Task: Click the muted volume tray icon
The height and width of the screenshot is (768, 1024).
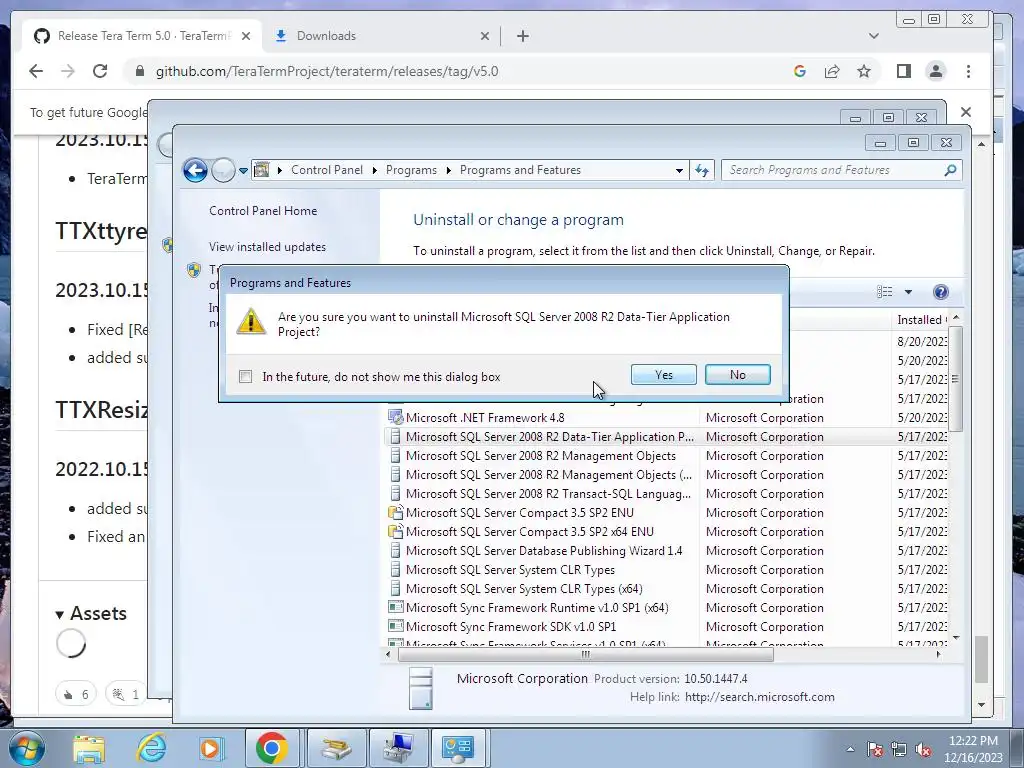Action: pyautogui.click(x=923, y=750)
